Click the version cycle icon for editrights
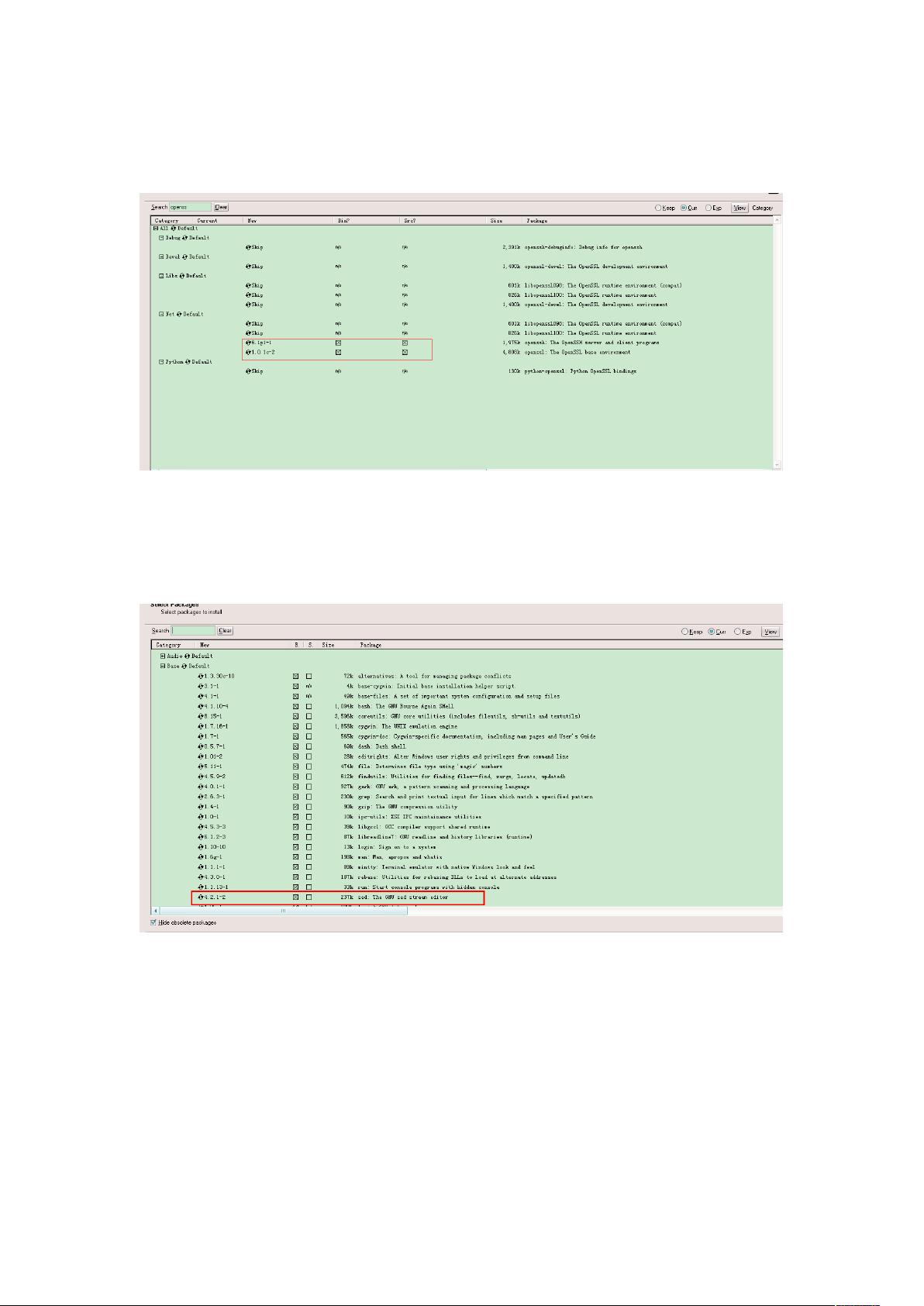 pos(201,756)
